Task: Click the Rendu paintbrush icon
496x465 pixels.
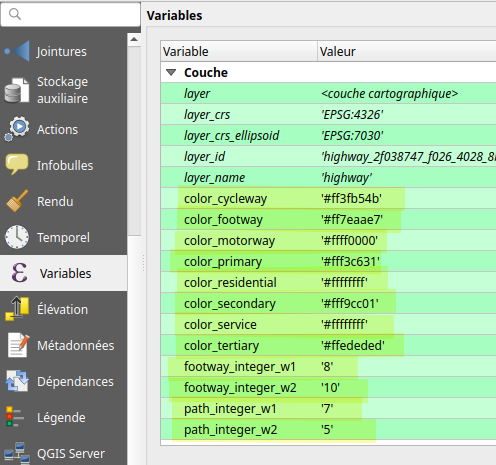Action: tap(17, 201)
